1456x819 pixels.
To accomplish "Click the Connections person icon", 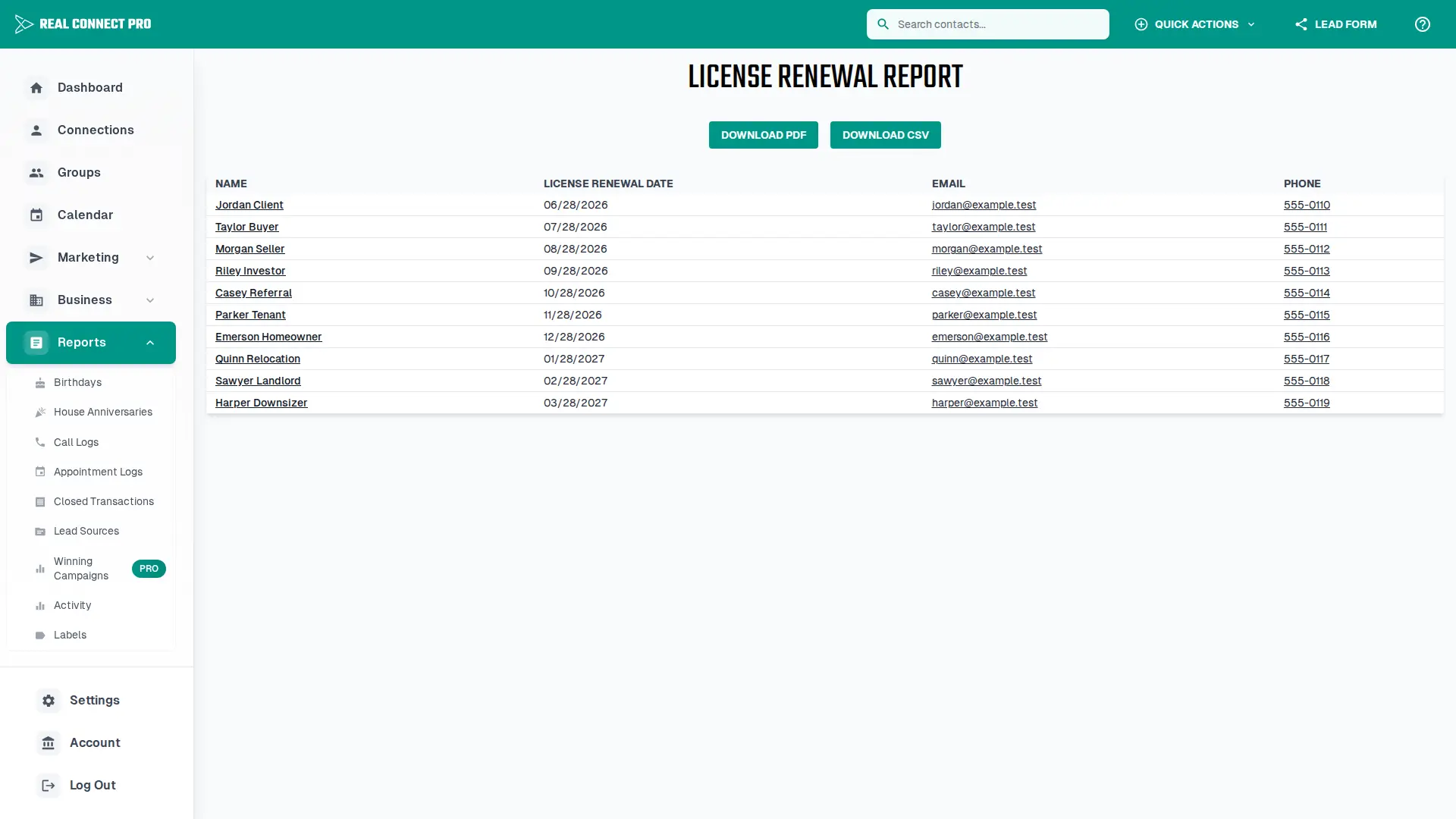I will [x=36, y=130].
